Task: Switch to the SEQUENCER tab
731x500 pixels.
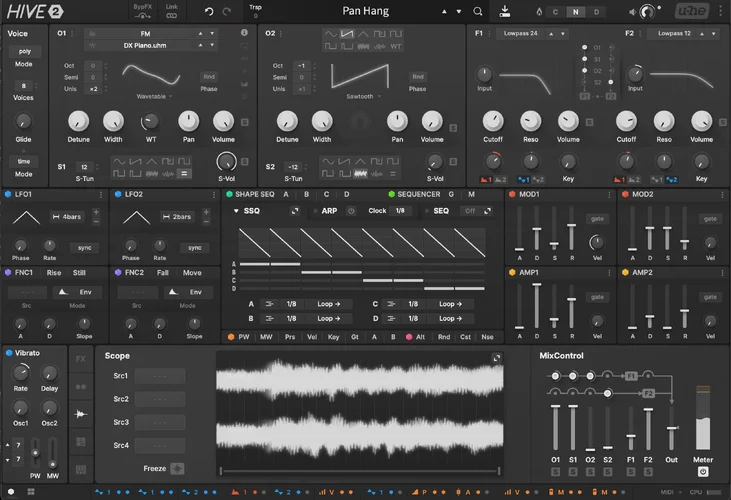Action: pyautogui.click(x=418, y=194)
